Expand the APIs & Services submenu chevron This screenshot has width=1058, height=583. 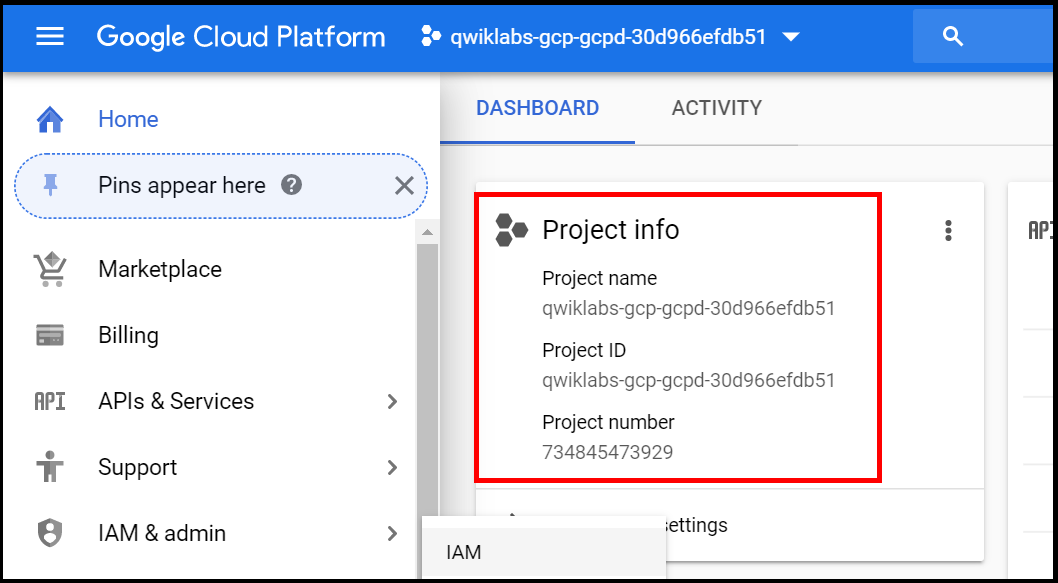point(393,401)
